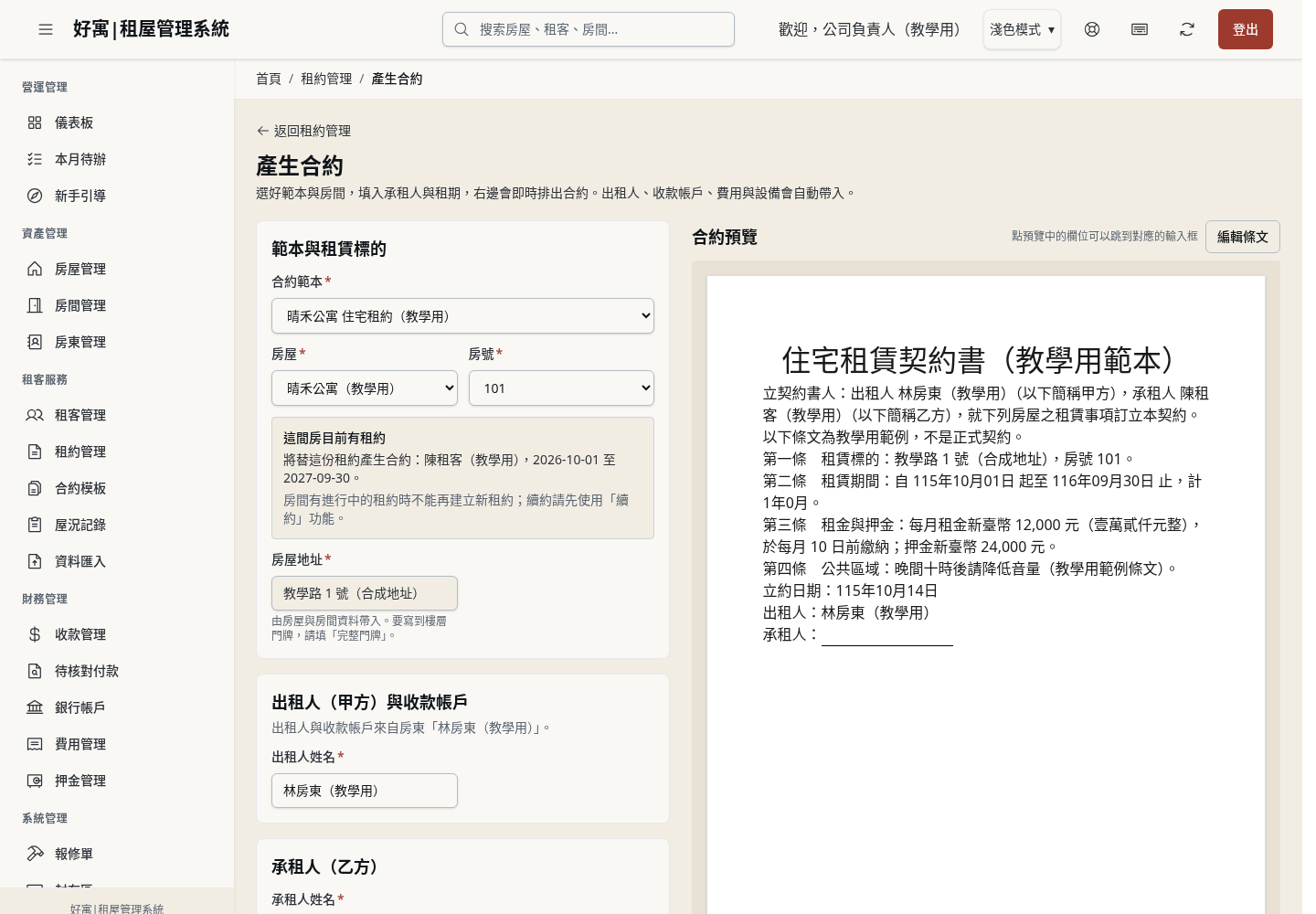The width and height of the screenshot is (1316, 914).
Task: Open the 房屋 property dropdown
Action: [365, 388]
